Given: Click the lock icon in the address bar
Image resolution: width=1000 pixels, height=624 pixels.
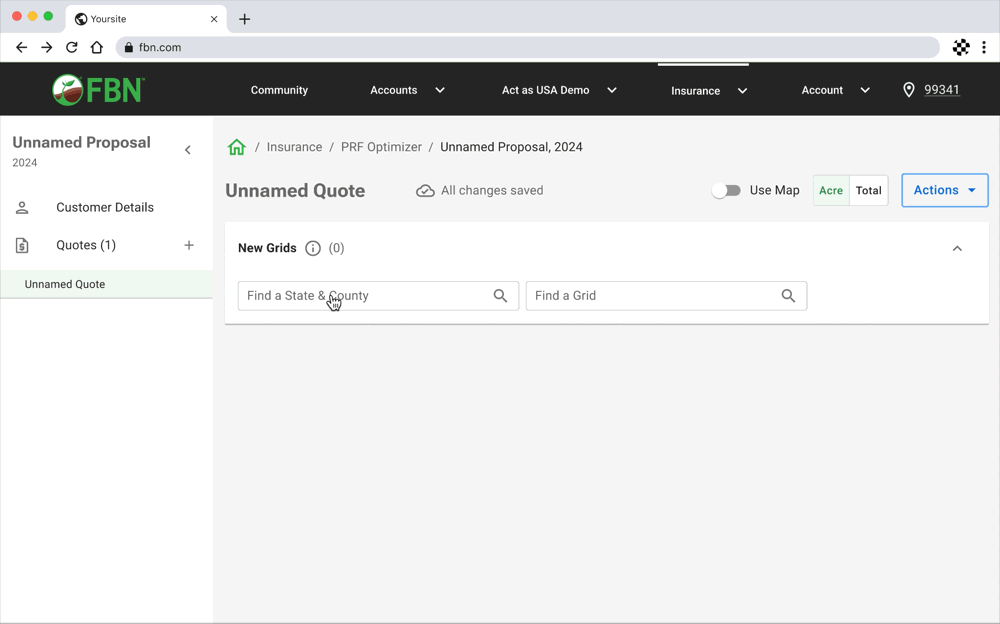Looking at the screenshot, I should pyautogui.click(x=128, y=47).
